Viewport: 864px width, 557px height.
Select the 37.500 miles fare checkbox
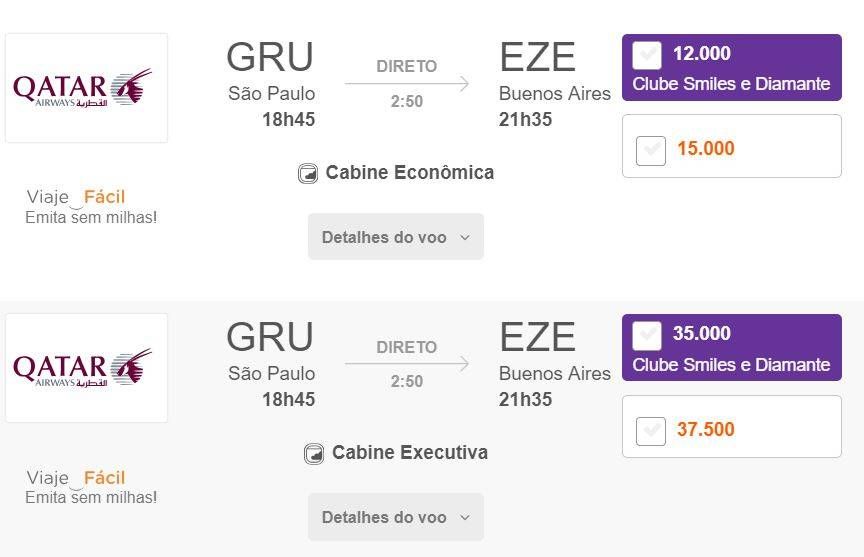651,431
